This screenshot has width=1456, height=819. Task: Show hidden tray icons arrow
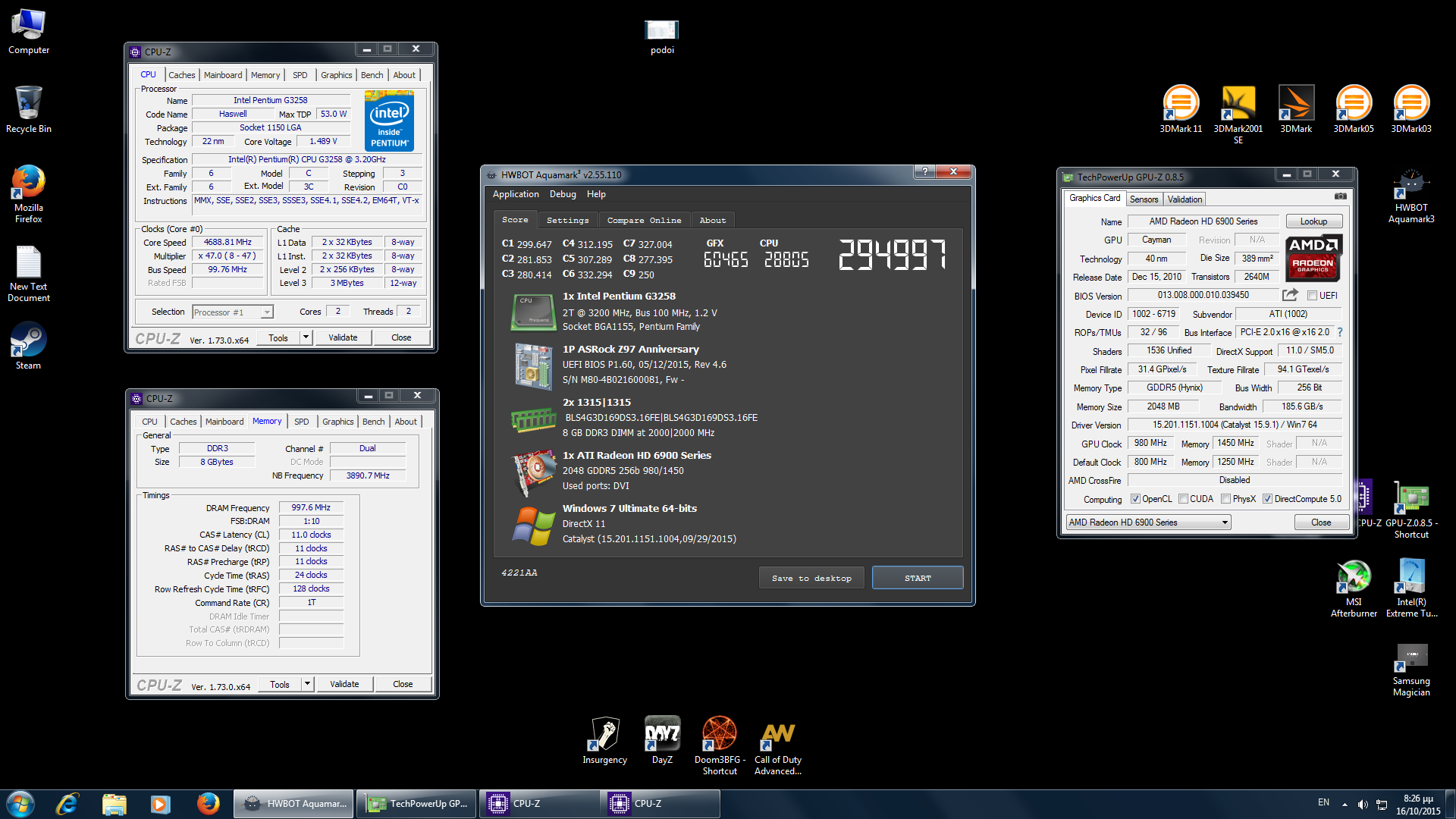[1345, 805]
